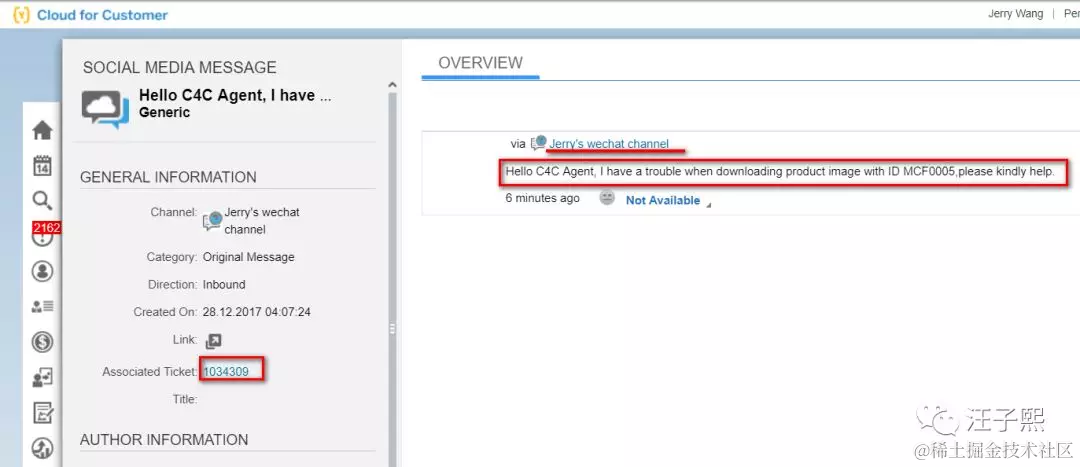1080x467 pixels.
Task: Click the Channel value in General Information
Action: 252,220
